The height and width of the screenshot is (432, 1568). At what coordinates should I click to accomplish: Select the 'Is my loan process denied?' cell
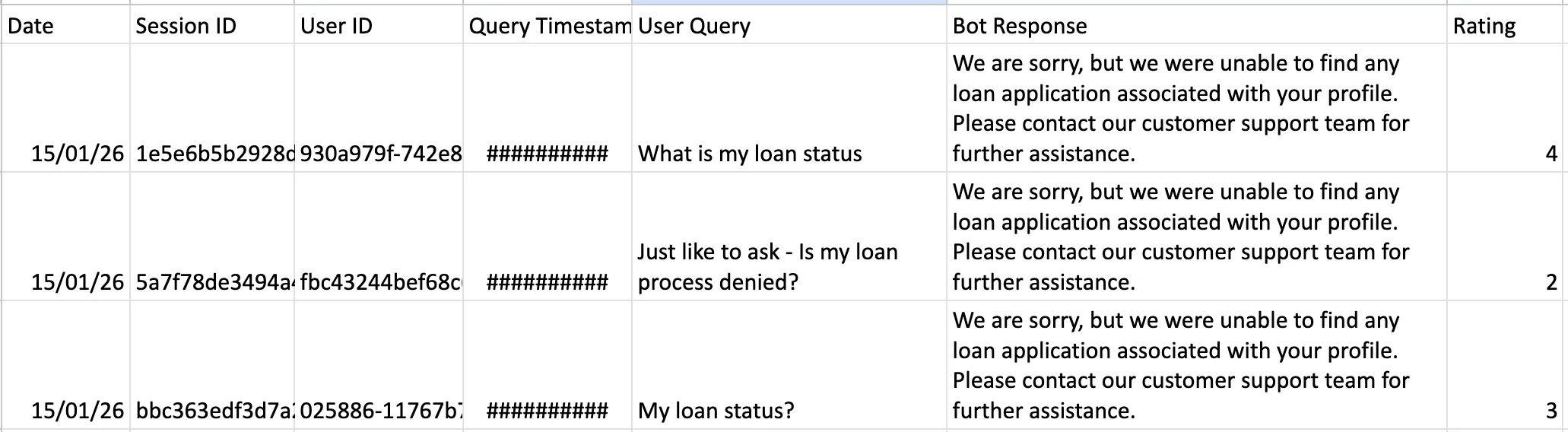point(789,237)
